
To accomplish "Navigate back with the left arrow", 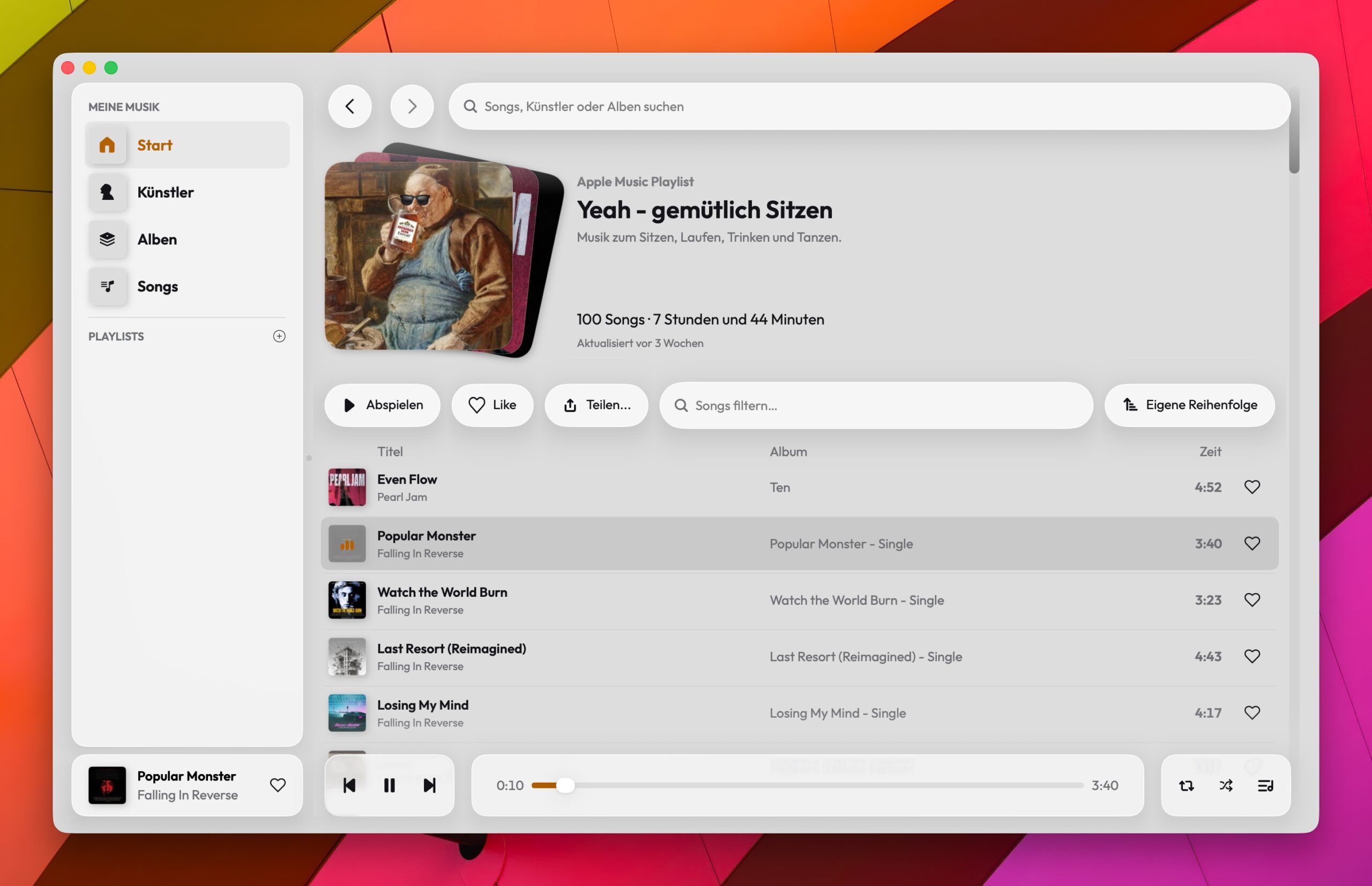I will (349, 107).
